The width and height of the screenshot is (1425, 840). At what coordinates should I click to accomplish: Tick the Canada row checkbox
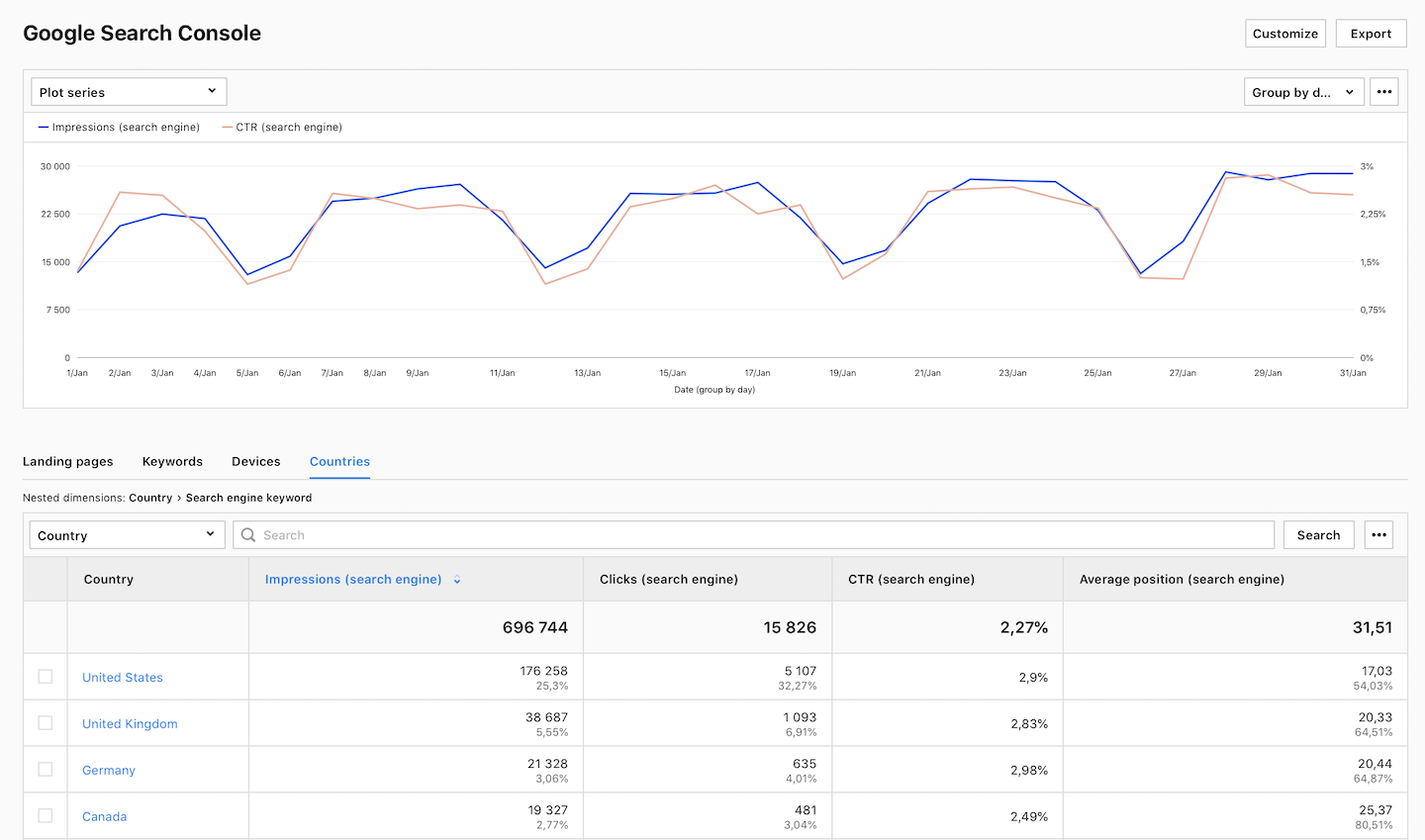[46, 816]
